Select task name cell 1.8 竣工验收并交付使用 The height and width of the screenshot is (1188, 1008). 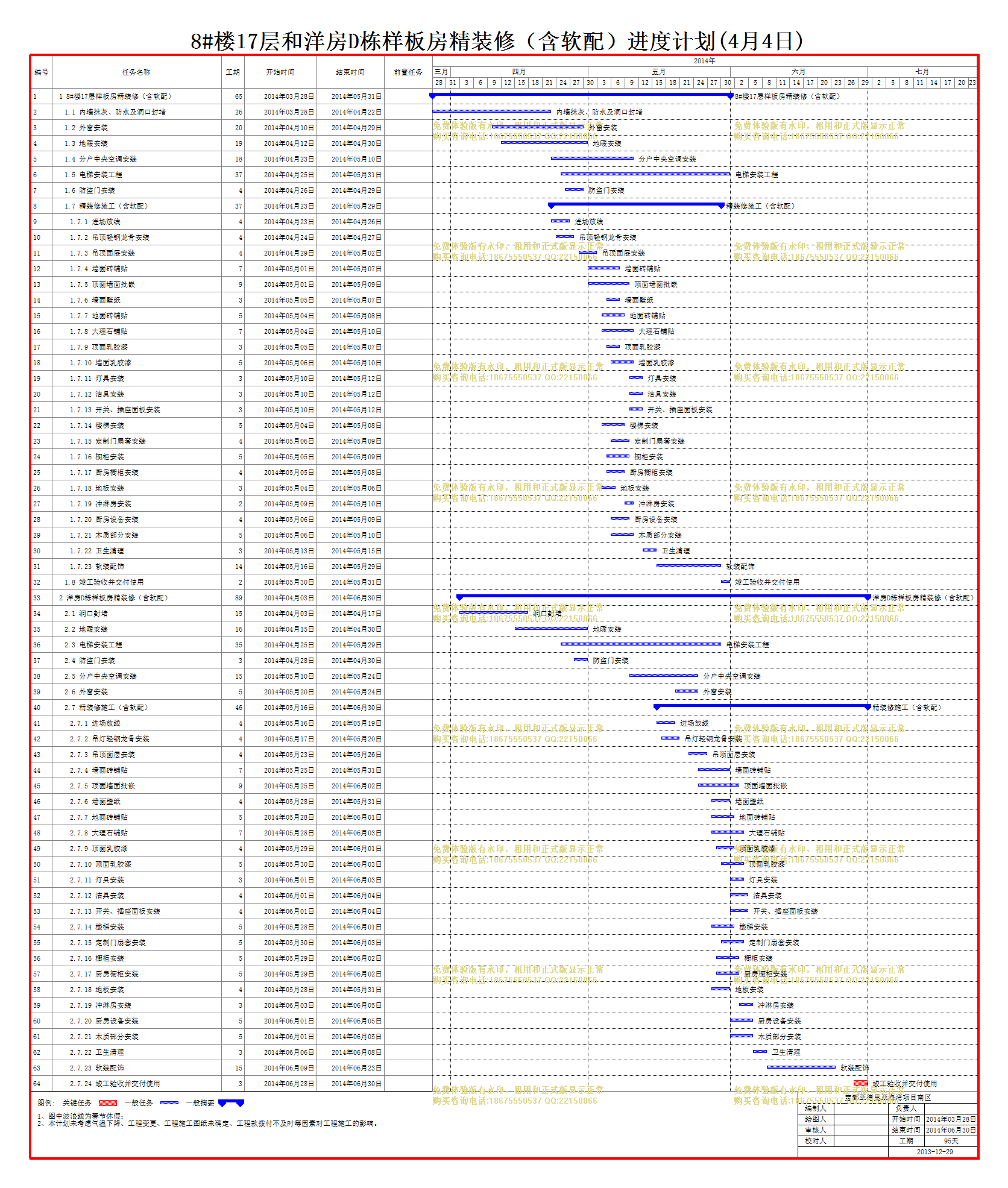coord(136,582)
